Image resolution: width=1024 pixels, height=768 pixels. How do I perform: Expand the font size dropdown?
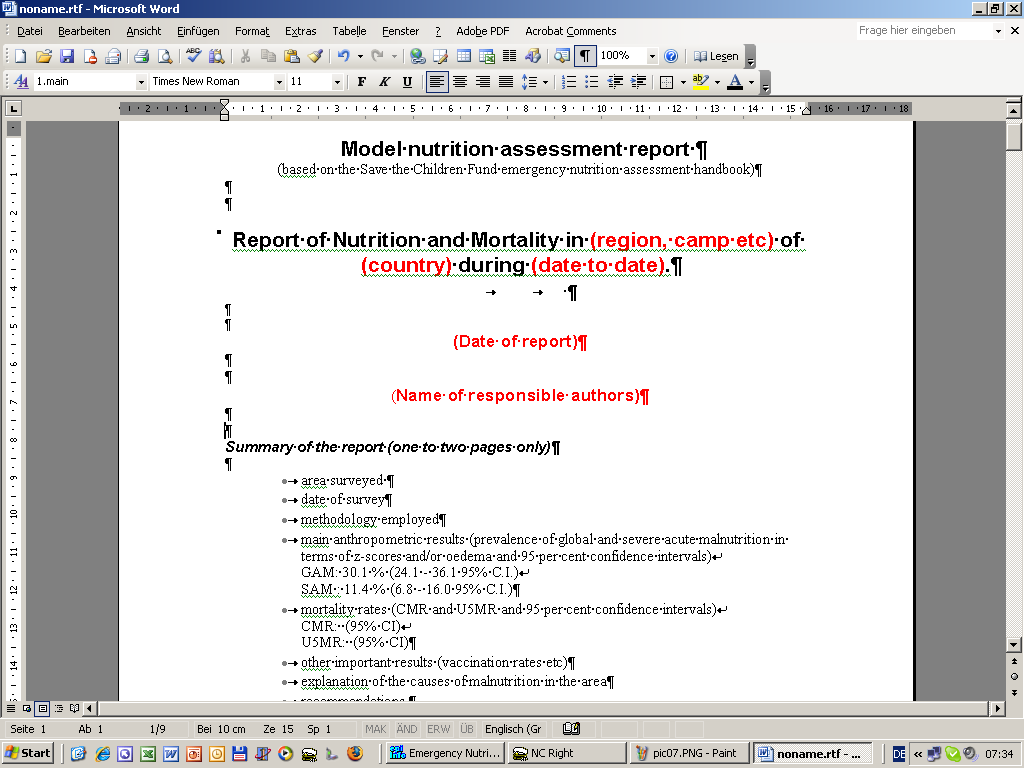coord(337,82)
